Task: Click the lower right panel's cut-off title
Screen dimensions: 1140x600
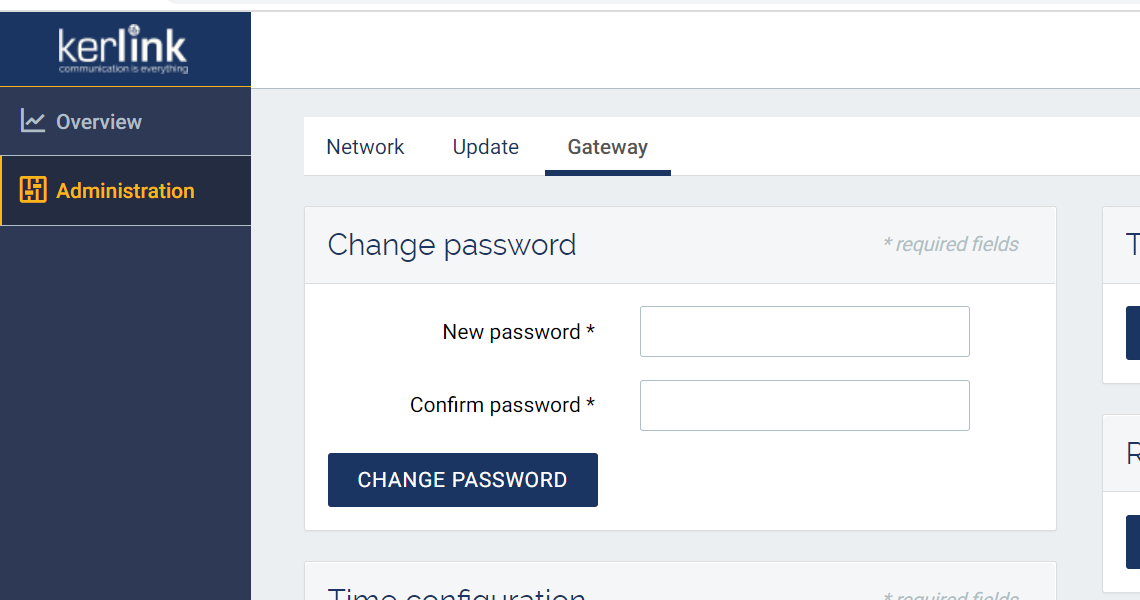Action: [1132, 453]
